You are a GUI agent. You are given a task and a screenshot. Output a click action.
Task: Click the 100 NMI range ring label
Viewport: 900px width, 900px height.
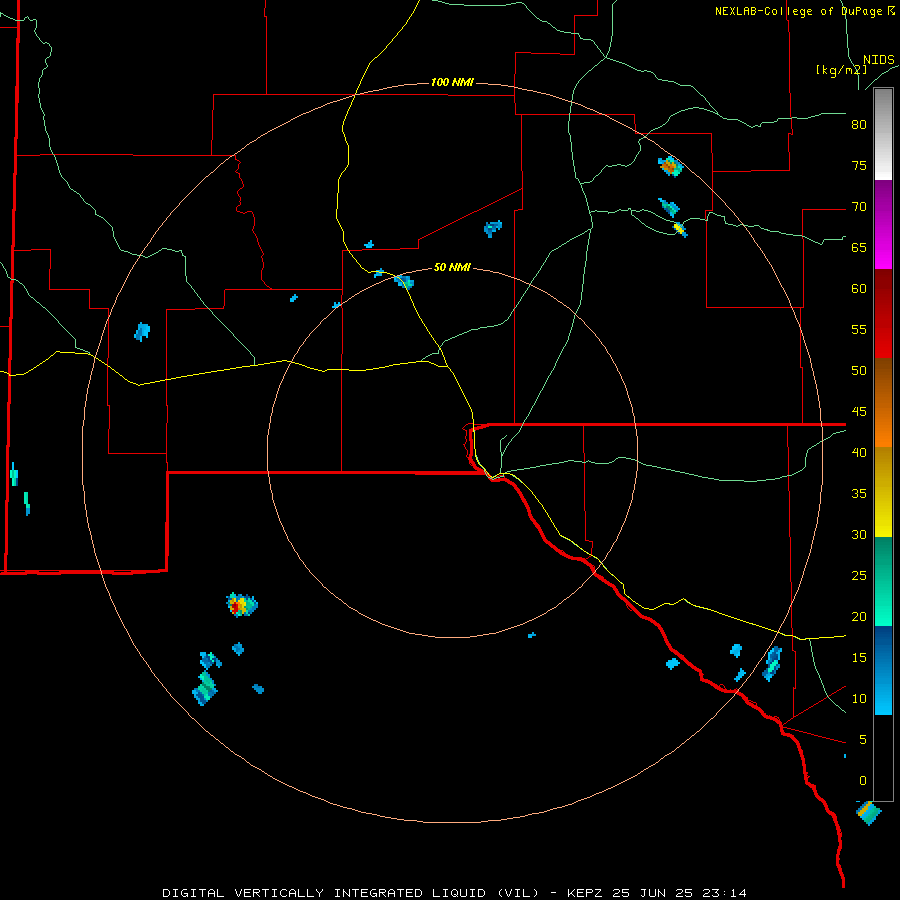tap(452, 82)
